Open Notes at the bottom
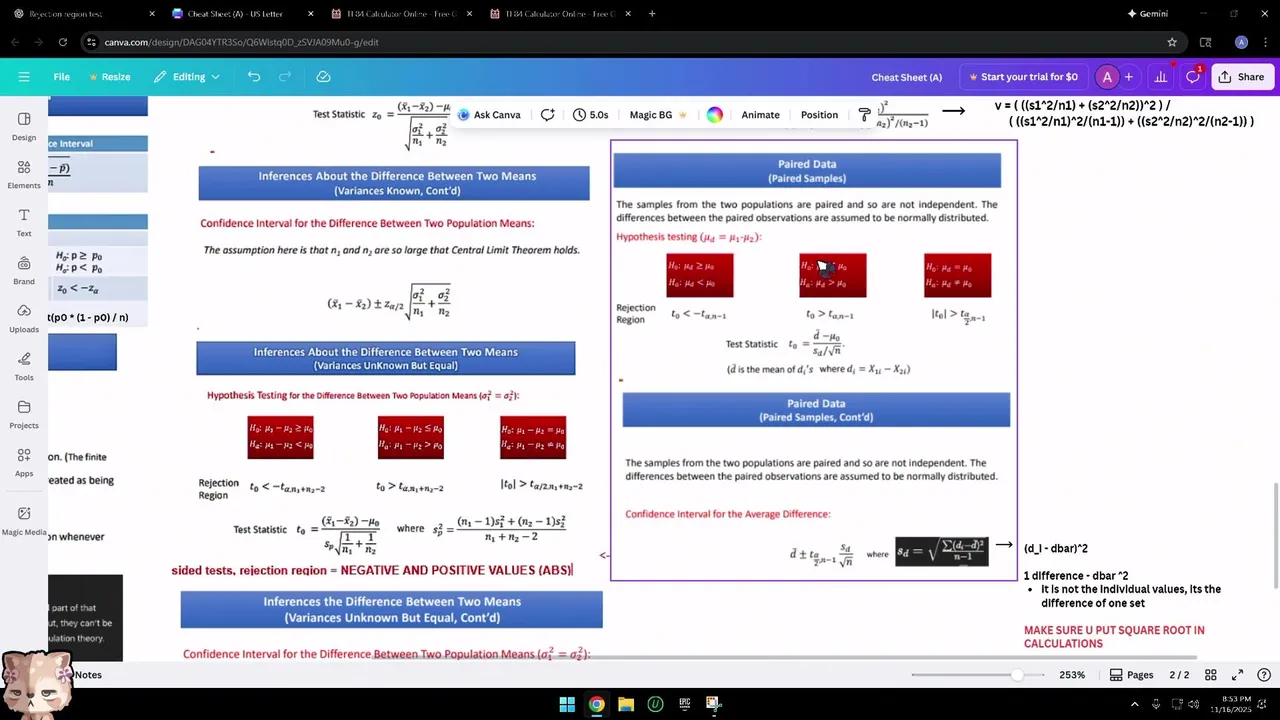Viewport: 1280px width, 720px height. pos(88,675)
